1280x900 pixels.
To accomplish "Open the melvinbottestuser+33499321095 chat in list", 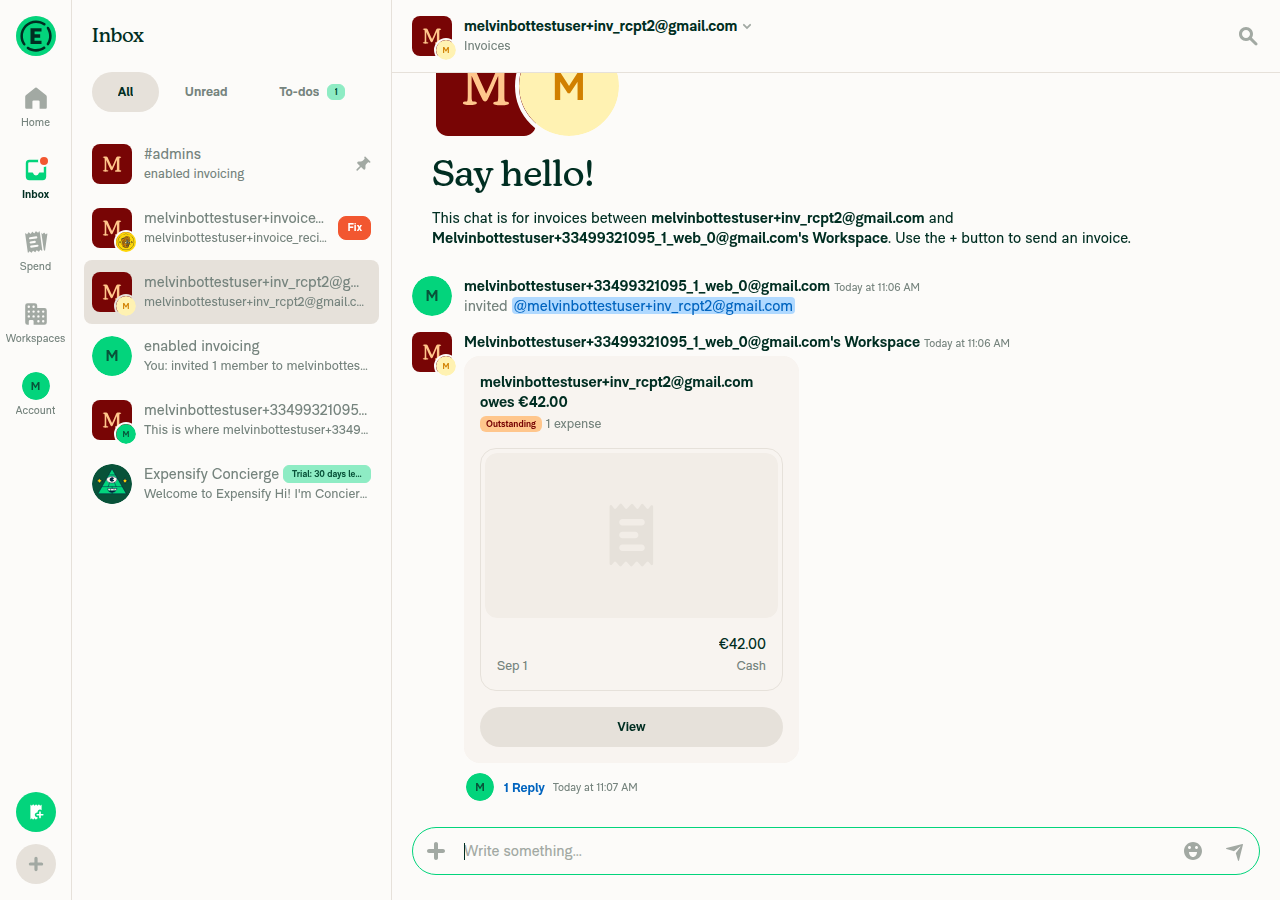I will click(x=231, y=420).
